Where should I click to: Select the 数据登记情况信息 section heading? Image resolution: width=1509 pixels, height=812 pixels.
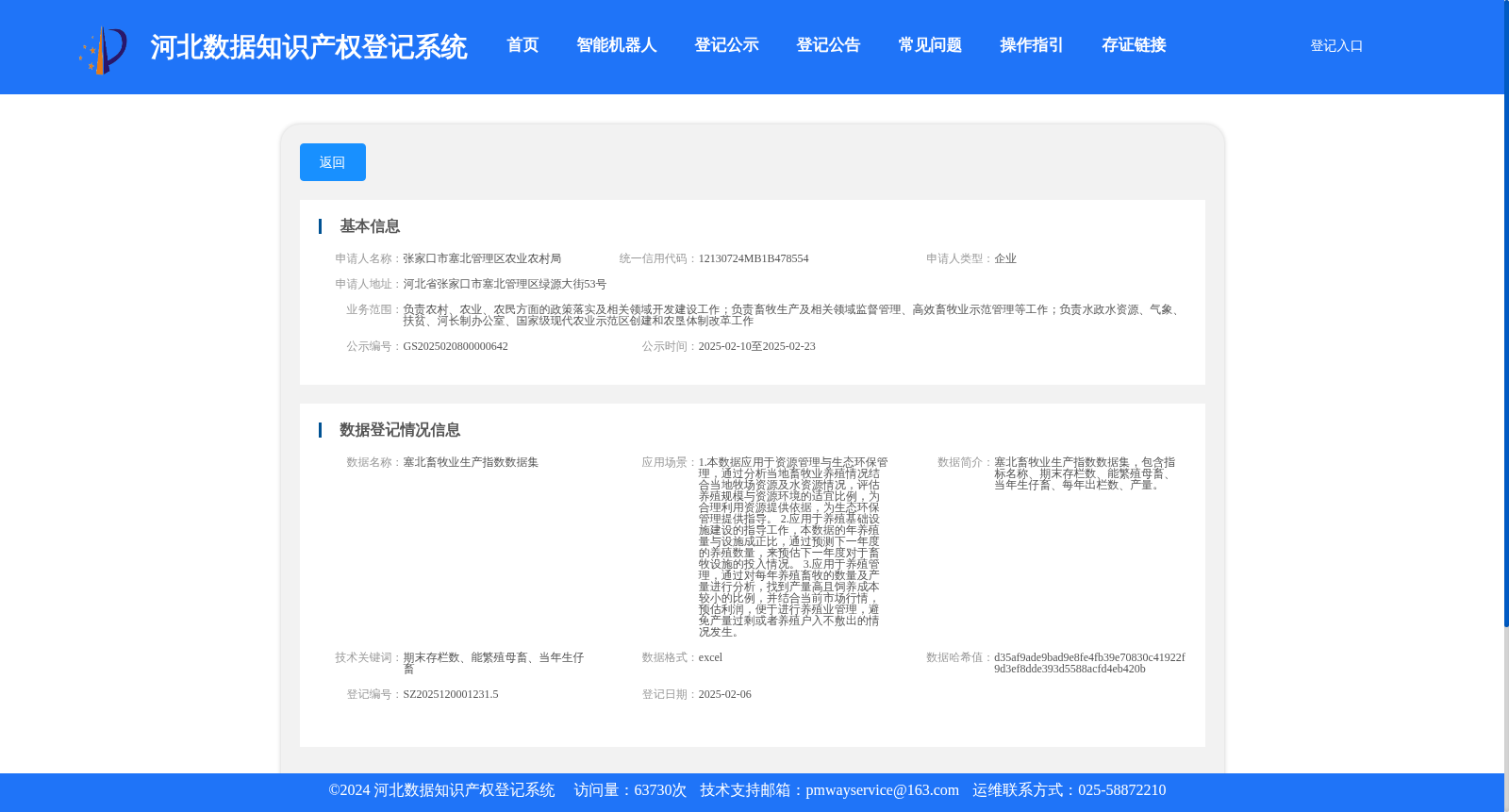[x=400, y=430]
